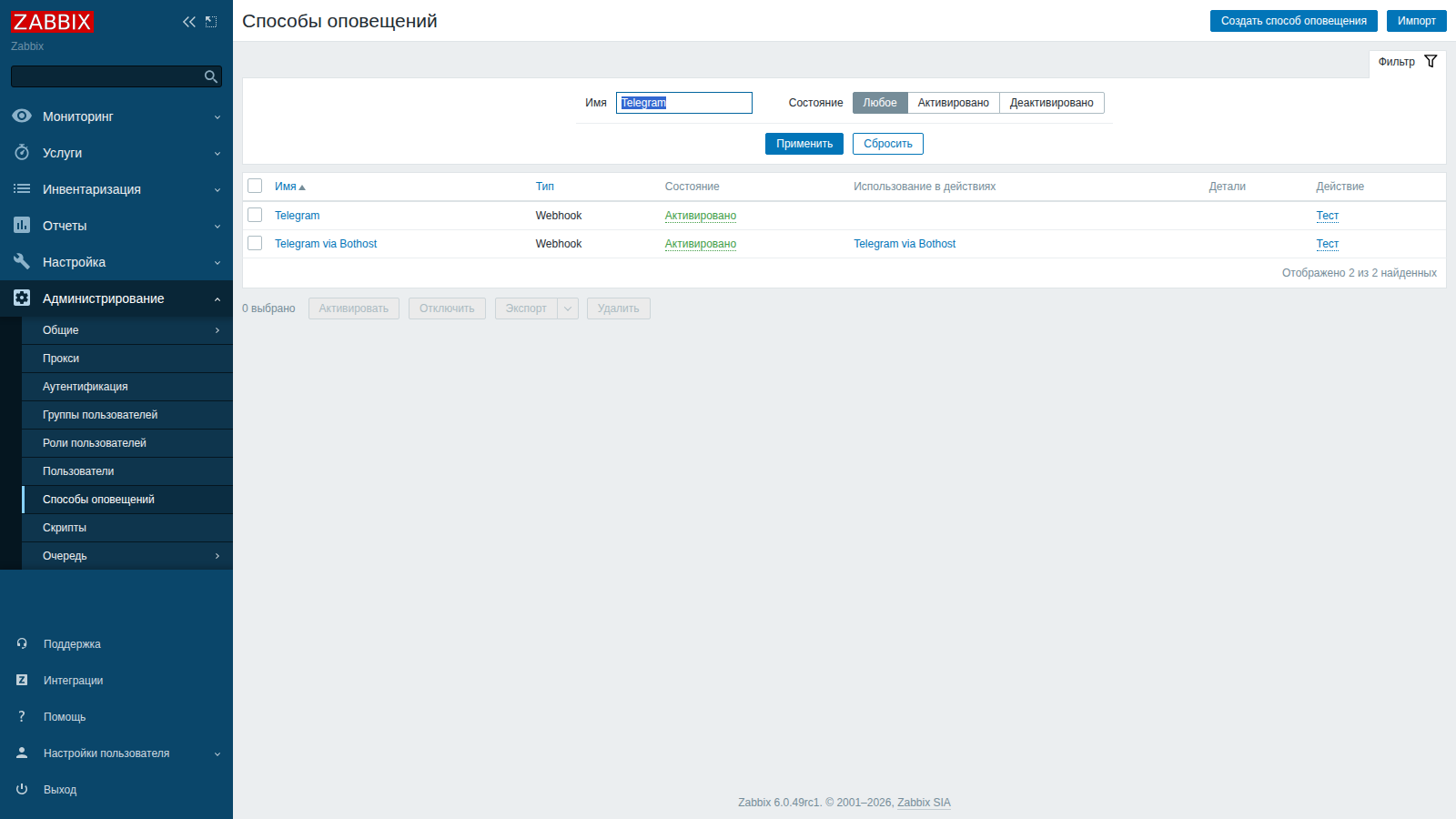The height and width of the screenshot is (819, 1456).
Task: Click the Administration gear icon
Action: click(22, 298)
